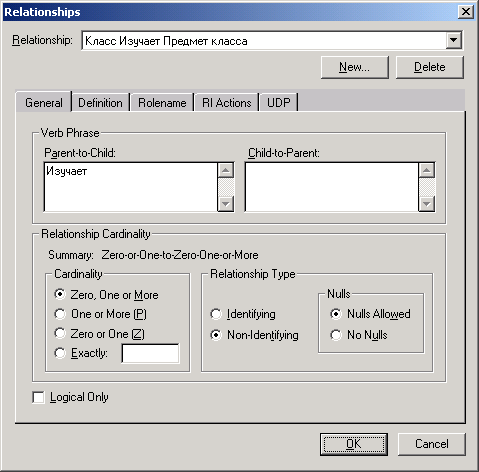Open the Relationship dropdown arrow
Viewport: 479px width, 472px height.
point(453,41)
